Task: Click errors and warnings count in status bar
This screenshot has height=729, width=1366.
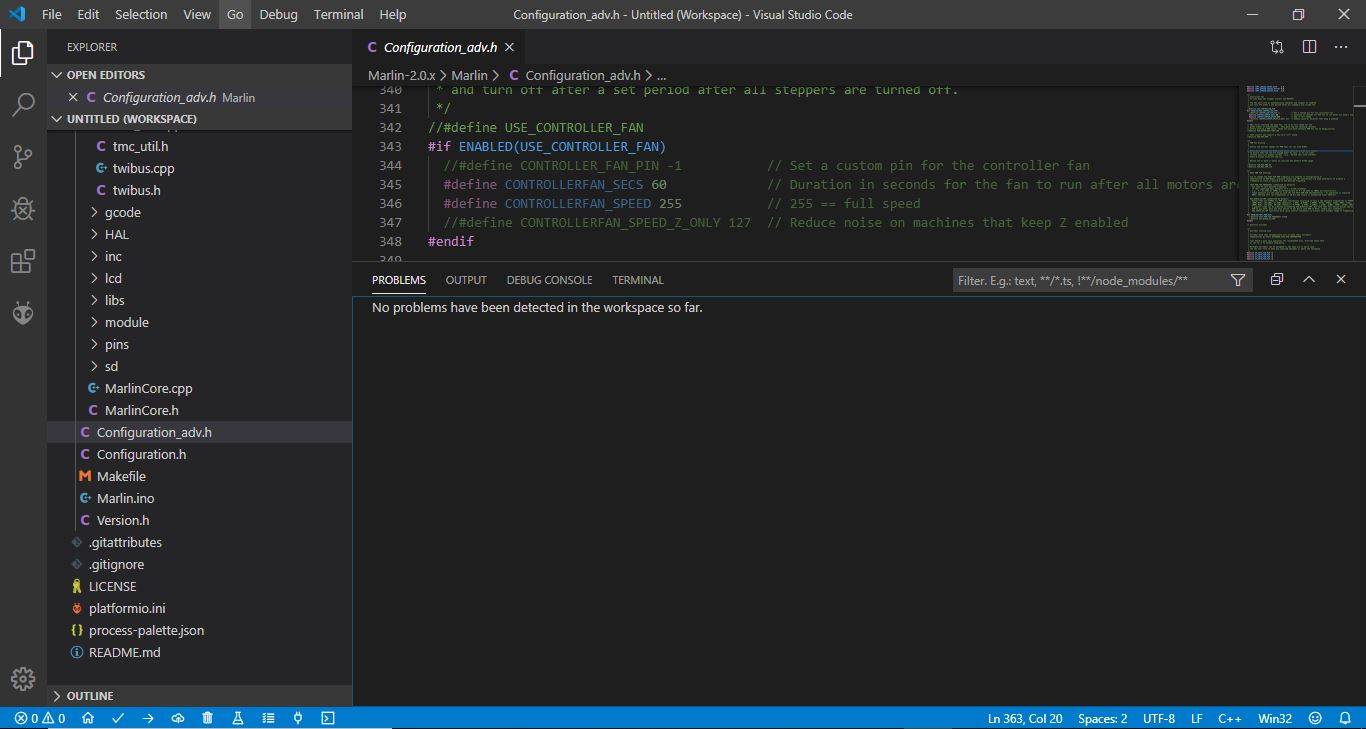Action: (40, 718)
